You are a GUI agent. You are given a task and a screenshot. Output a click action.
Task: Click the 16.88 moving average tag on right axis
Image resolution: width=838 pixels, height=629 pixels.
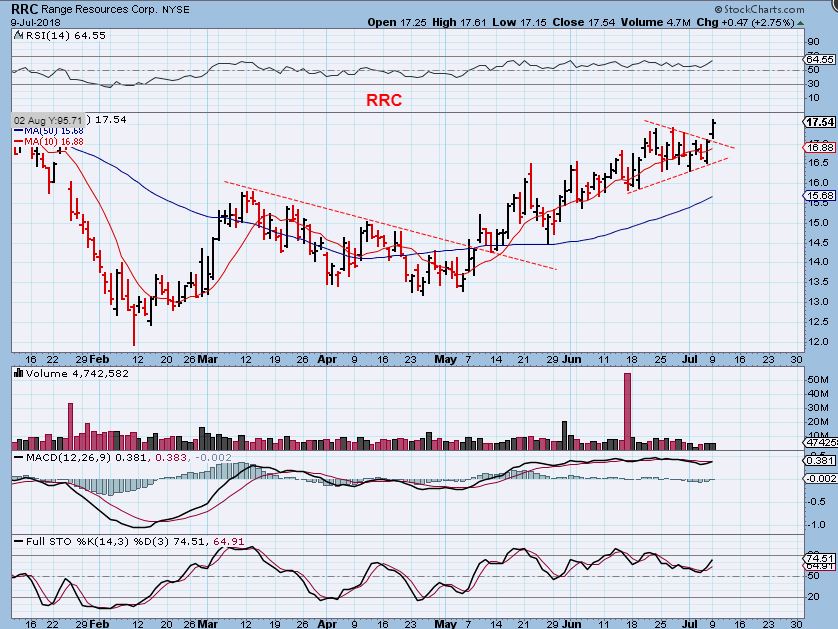click(819, 147)
